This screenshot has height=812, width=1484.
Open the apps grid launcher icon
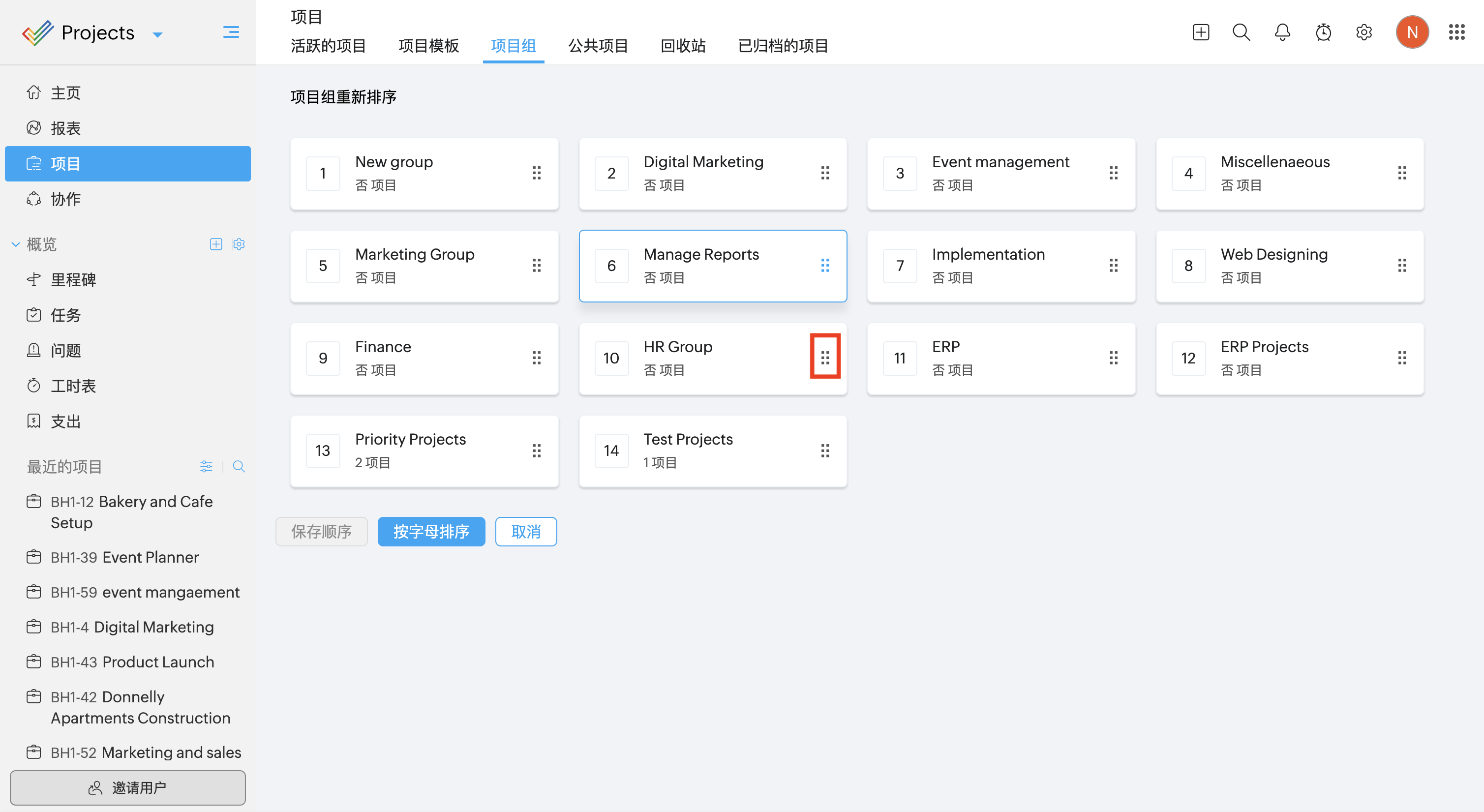click(x=1456, y=32)
